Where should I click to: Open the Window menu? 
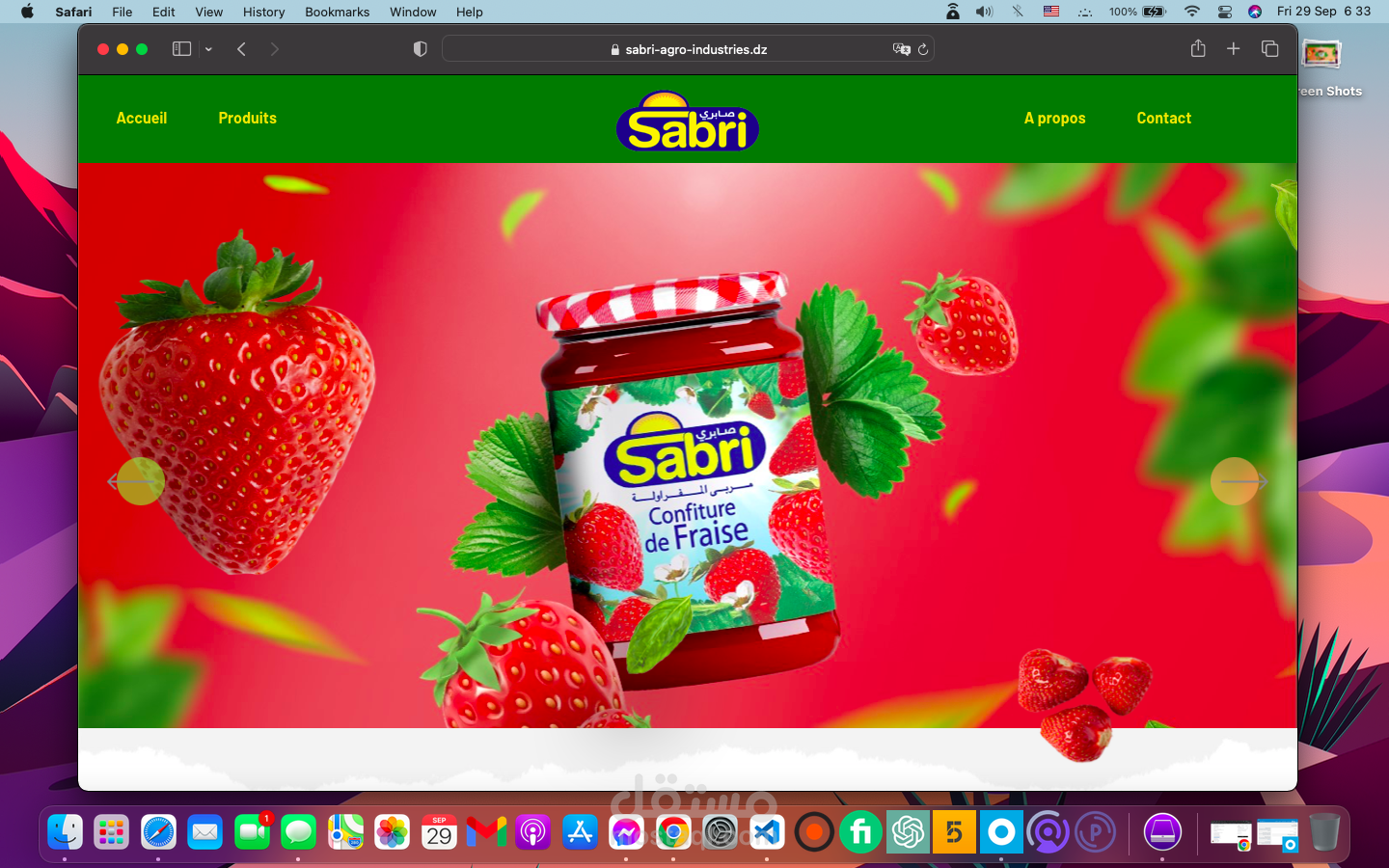pos(414,12)
